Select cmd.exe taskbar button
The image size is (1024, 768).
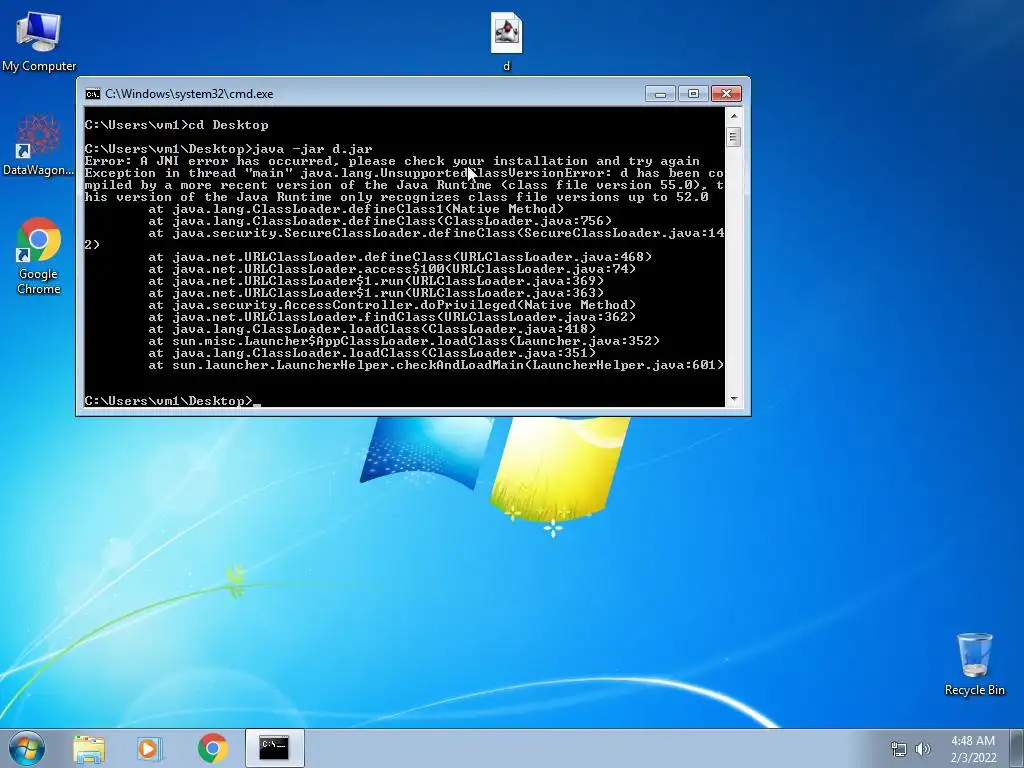274,748
